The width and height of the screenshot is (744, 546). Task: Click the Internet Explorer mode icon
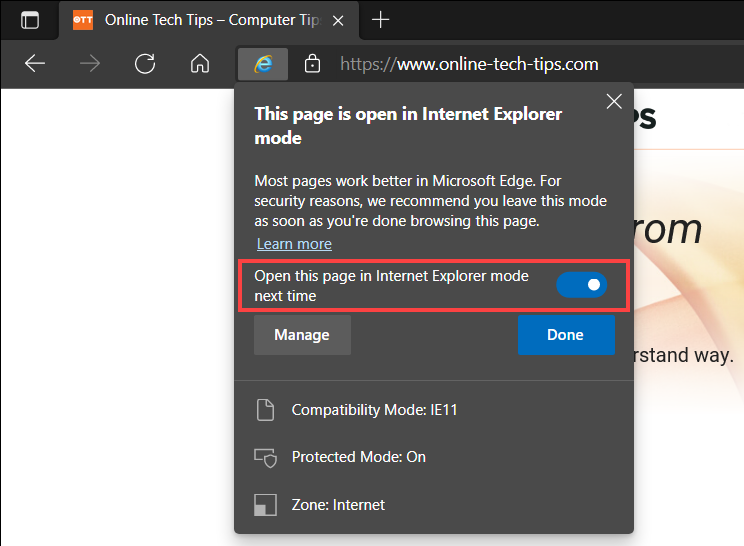(263, 64)
